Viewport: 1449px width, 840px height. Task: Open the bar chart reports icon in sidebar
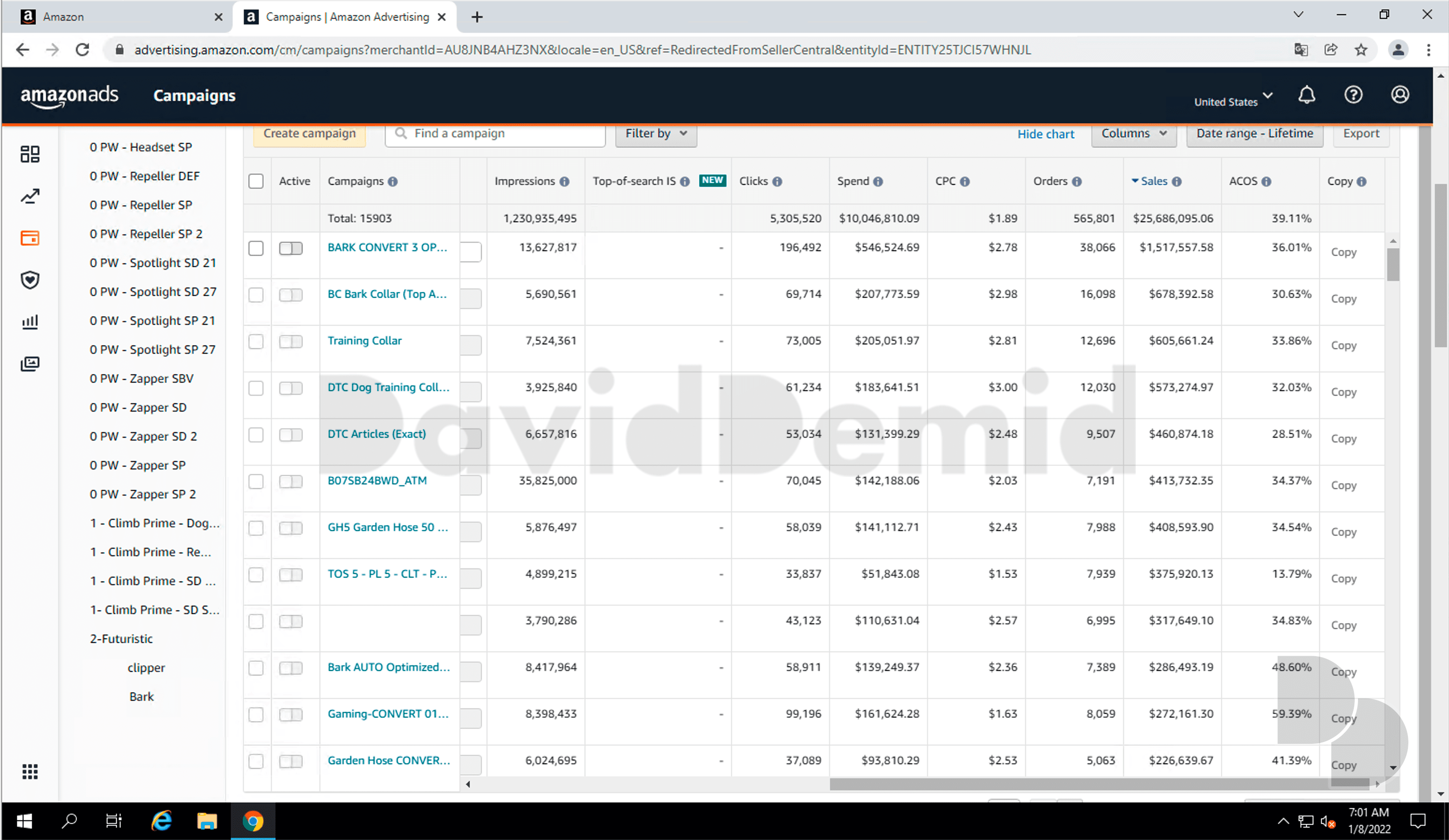(30, 322)
